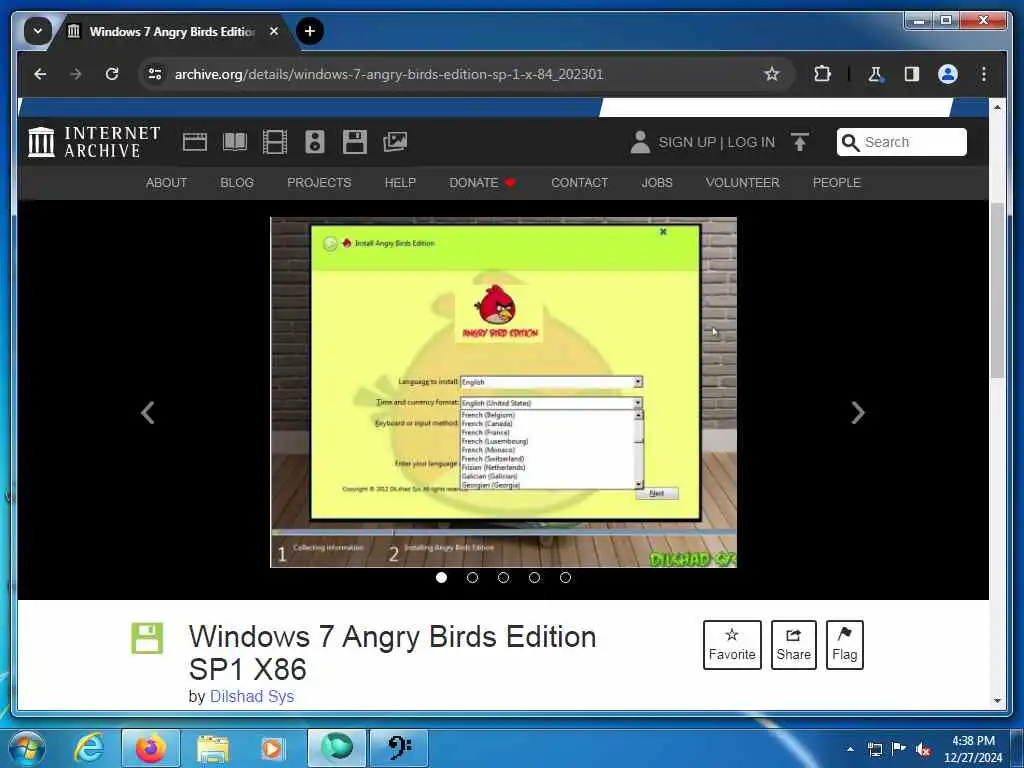Open a new tab with plus button
Screen dimensions: 1024x768
point(310,31)
